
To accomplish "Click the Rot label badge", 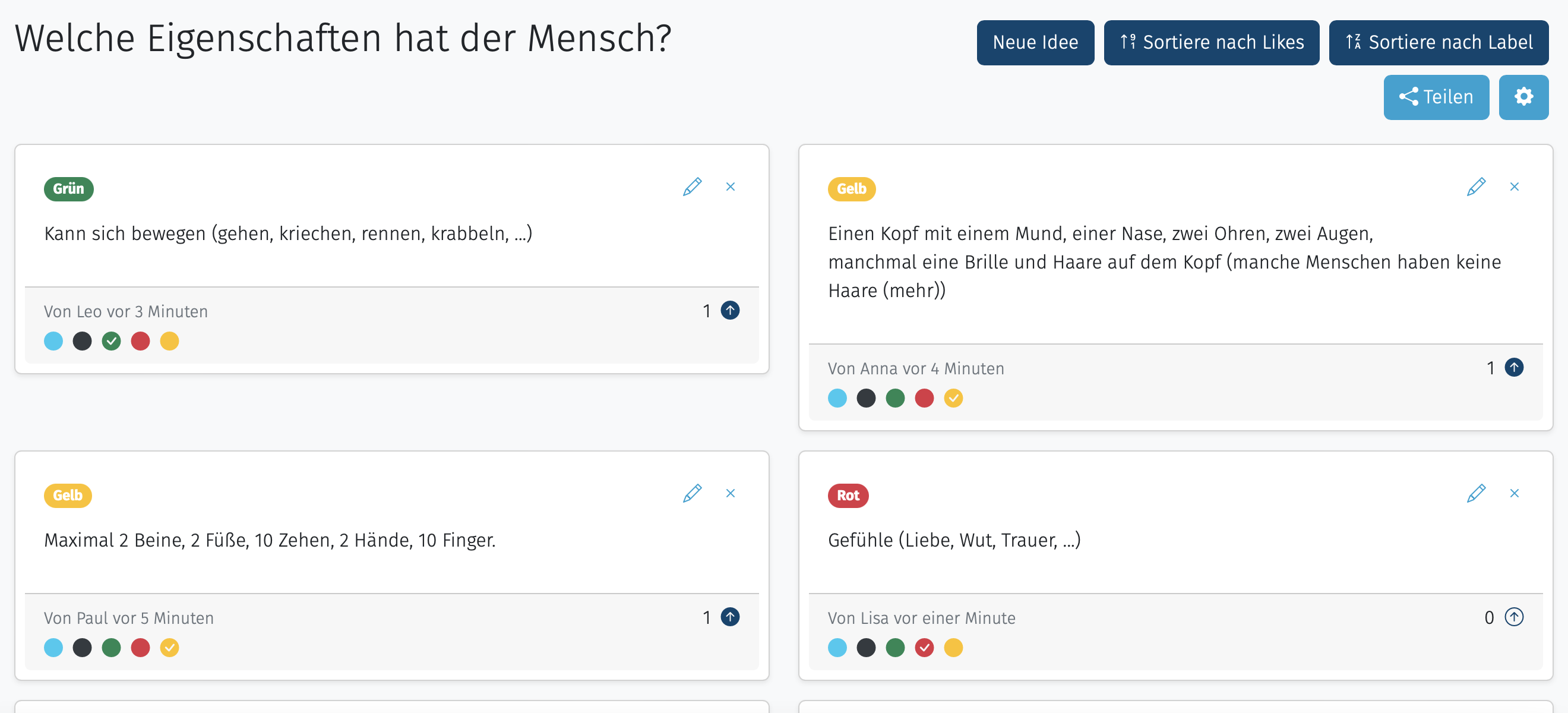I will [x=848, y=496].
